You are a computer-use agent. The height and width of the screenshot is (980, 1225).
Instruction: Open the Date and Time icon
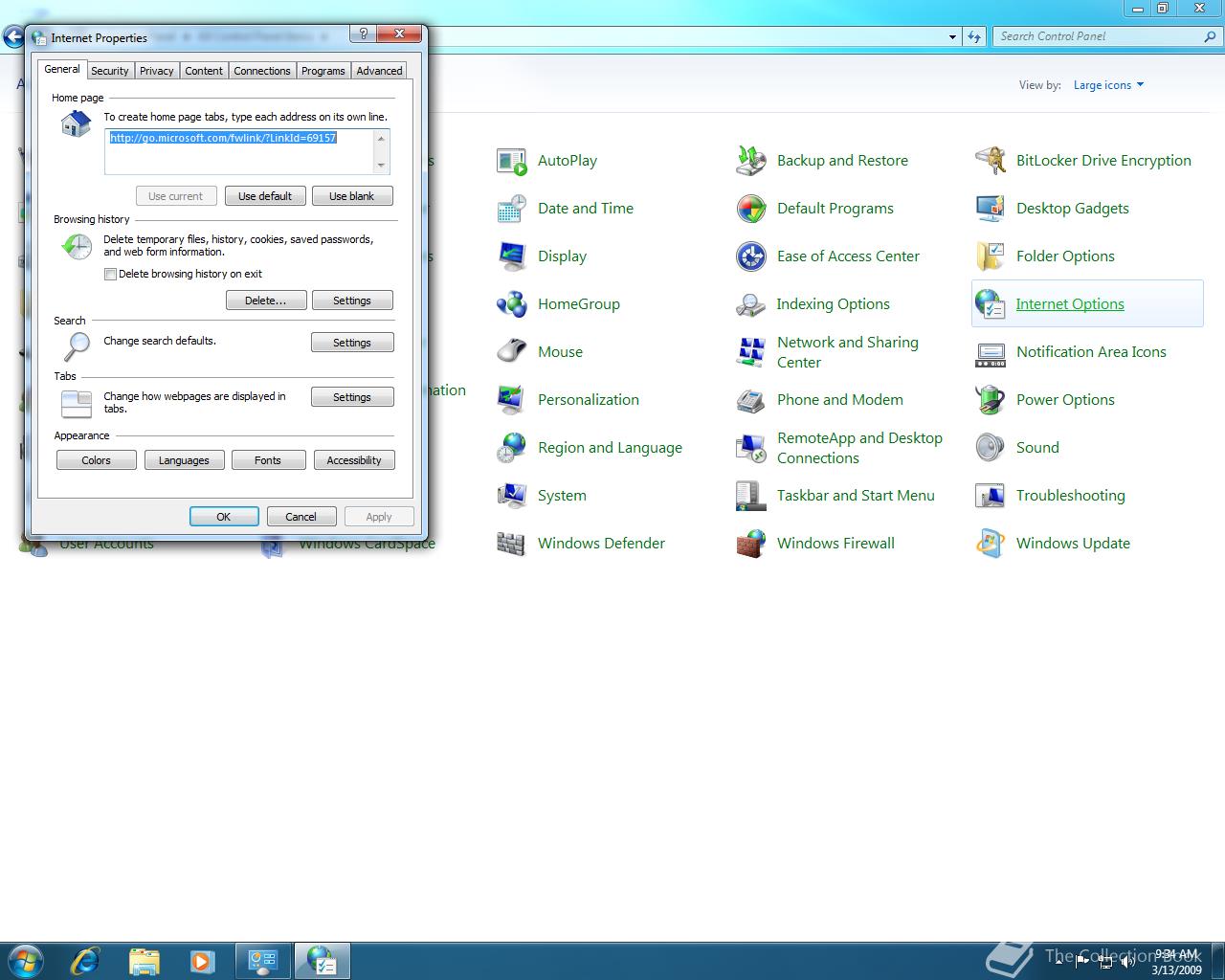512,209
